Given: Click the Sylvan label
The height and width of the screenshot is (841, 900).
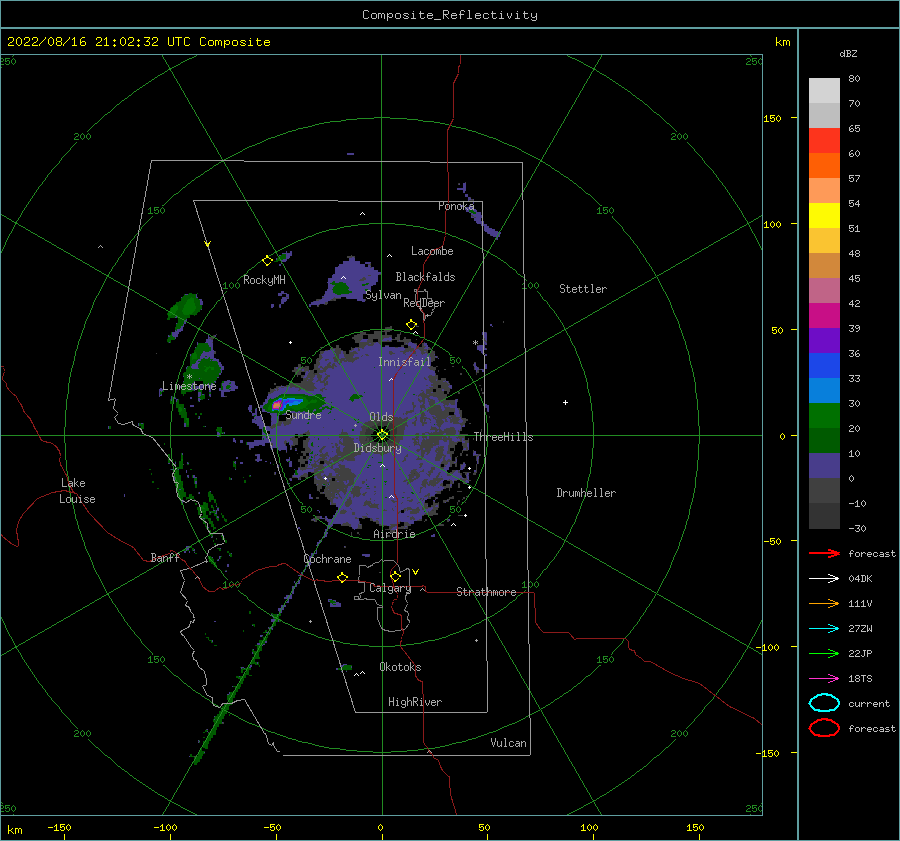Looking at the screenshot, I should click(383, 295).
